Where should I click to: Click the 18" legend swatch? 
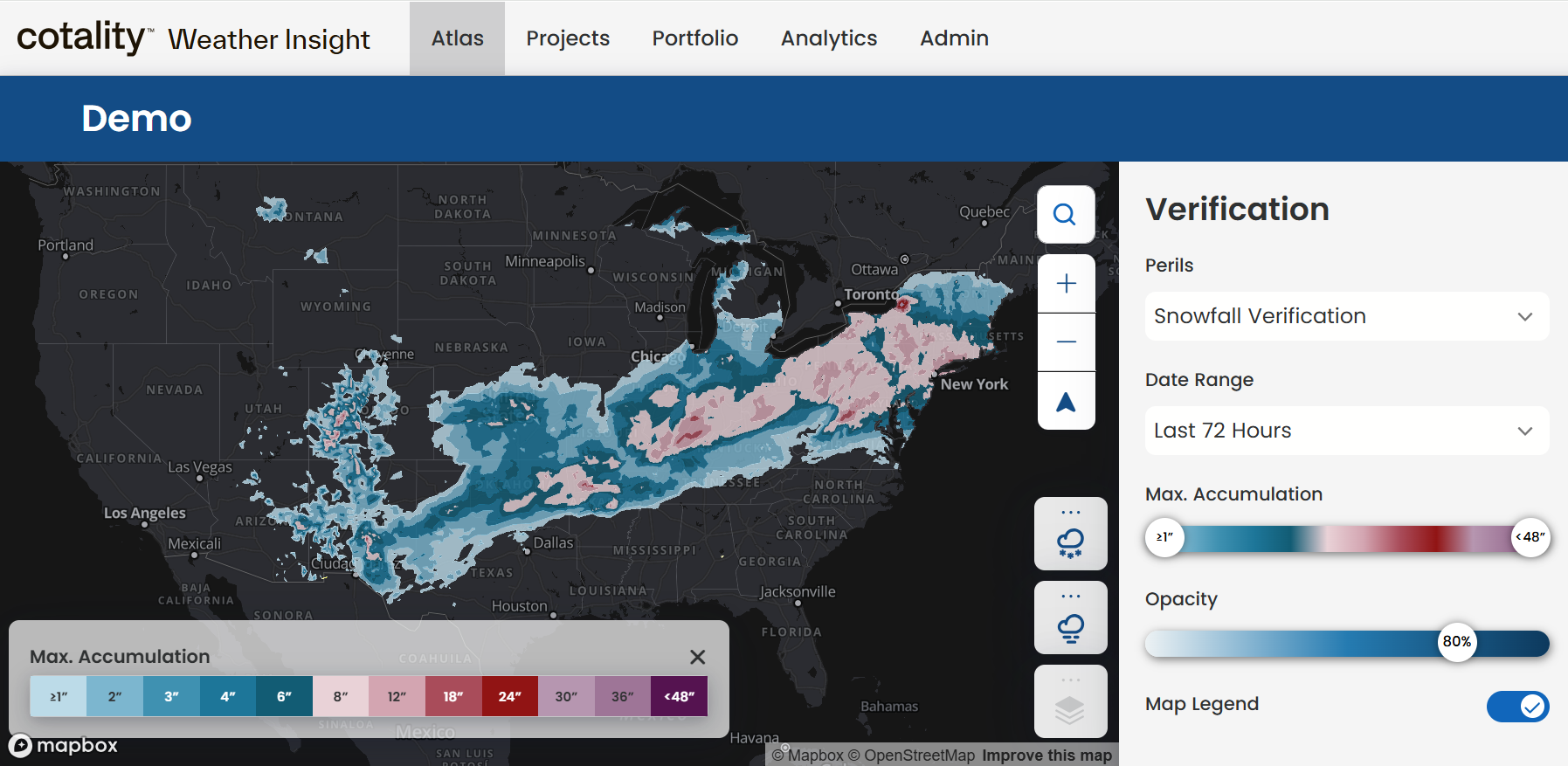tap(453, 696)
